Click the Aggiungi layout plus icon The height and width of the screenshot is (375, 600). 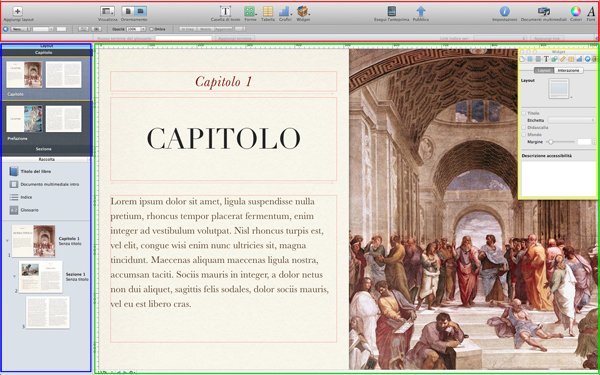(18, 11)
